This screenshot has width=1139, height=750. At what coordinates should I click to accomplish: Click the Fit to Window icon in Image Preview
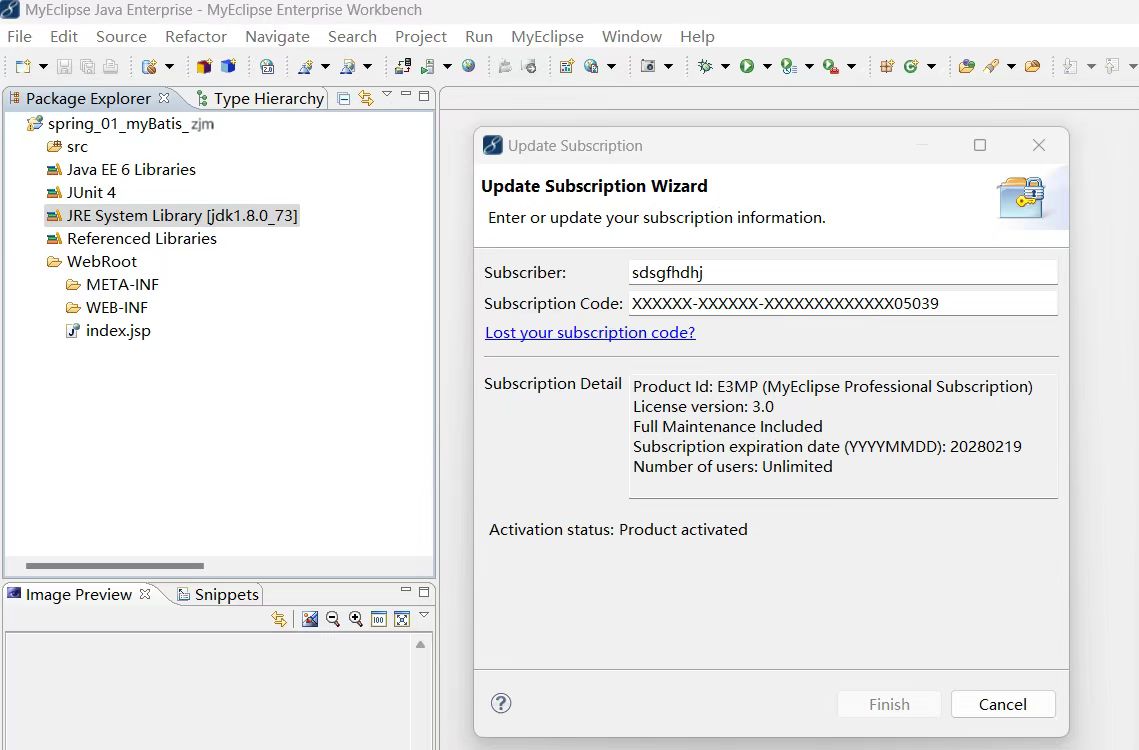click(x=402, y=618)
